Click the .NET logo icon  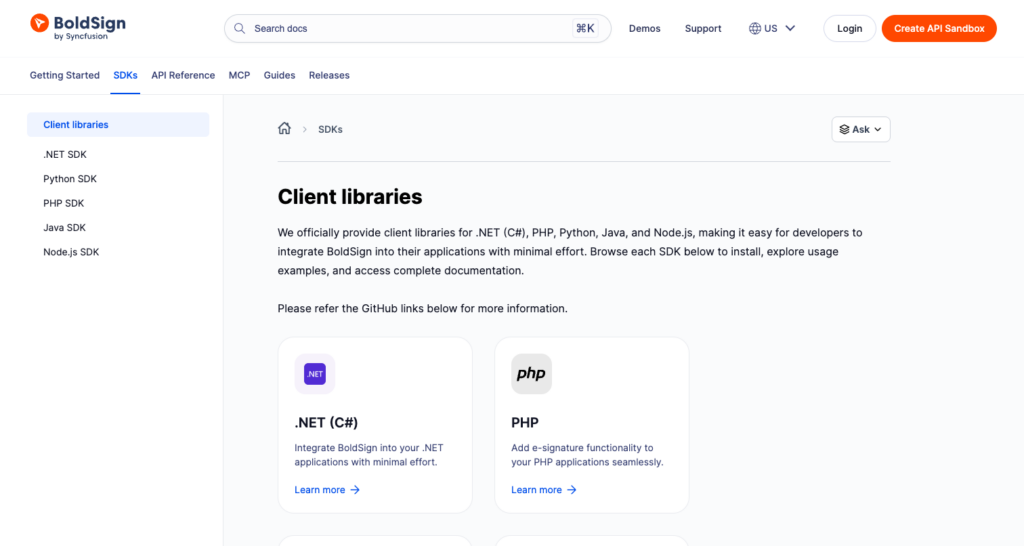(315, 374)
